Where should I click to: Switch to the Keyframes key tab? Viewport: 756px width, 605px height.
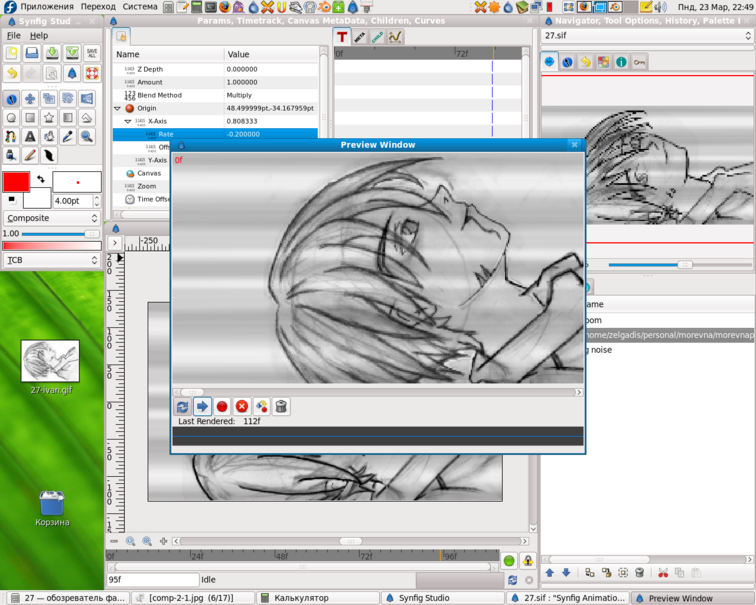[x=639, y=62]
